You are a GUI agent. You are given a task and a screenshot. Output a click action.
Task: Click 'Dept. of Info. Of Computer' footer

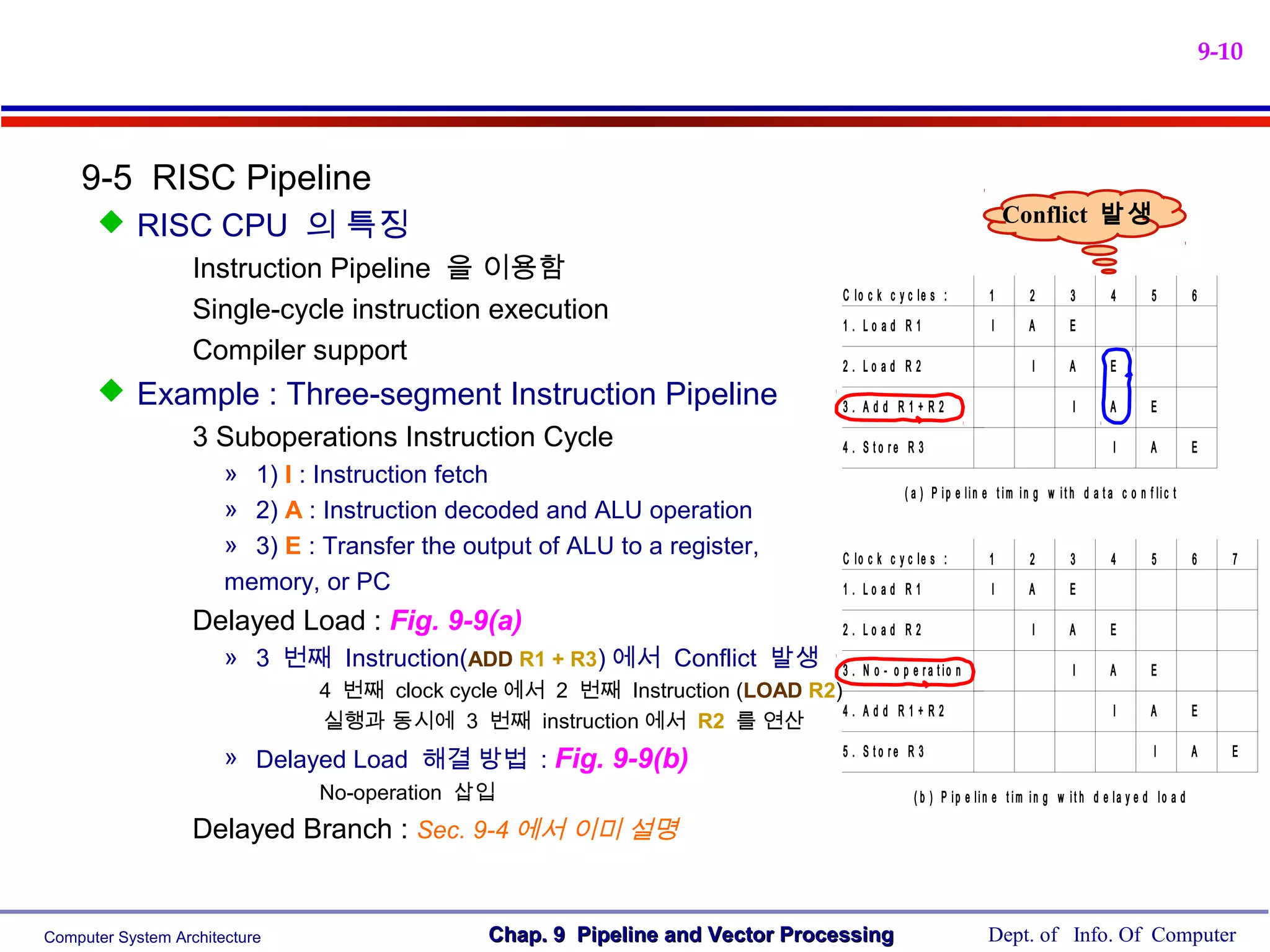click(x=1112, y=935)
